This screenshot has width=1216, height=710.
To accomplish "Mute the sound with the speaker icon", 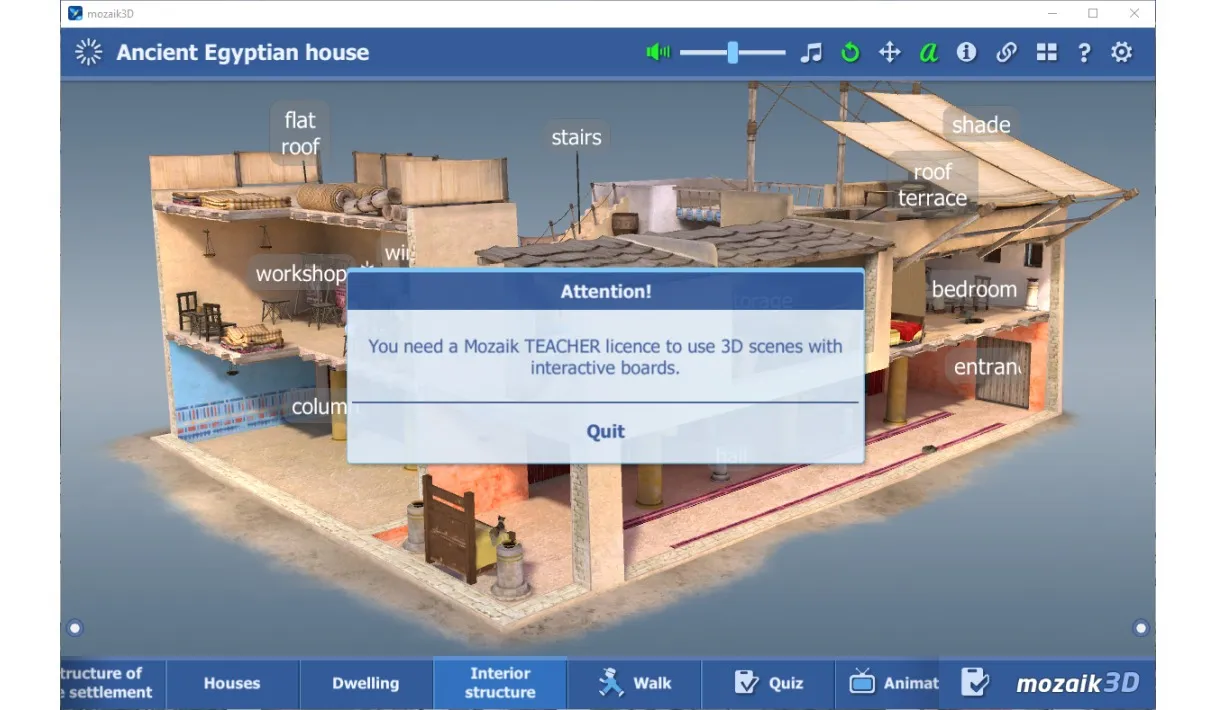I will pos(658,53).
